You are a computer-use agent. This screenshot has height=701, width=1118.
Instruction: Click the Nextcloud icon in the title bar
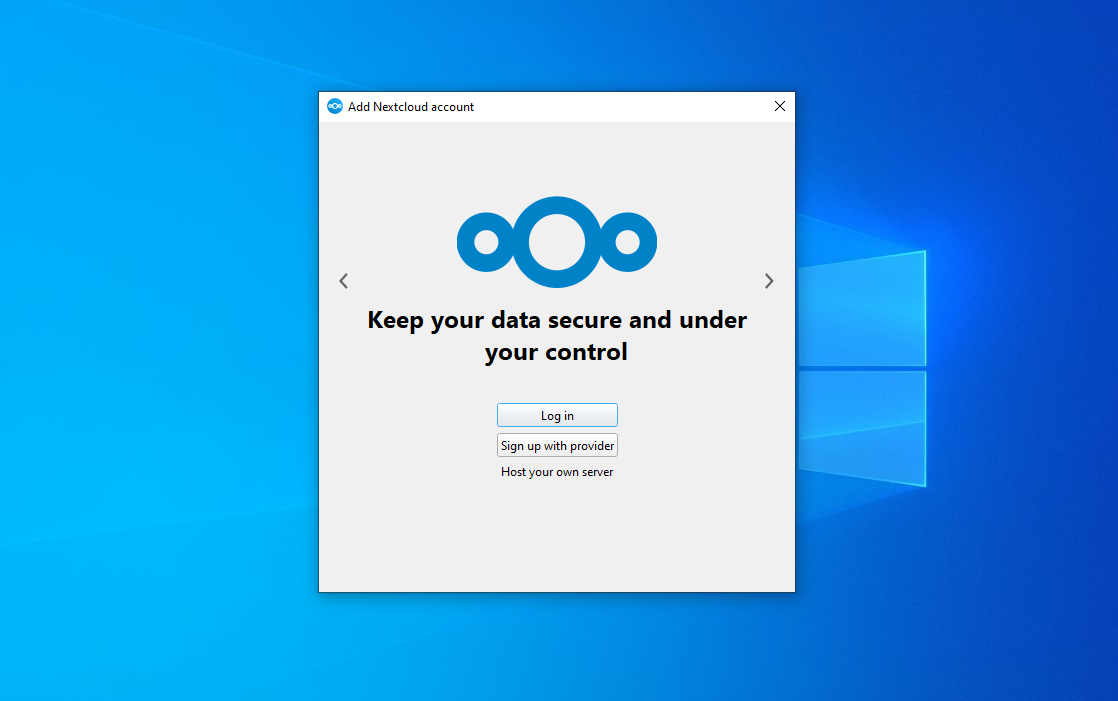334,106
